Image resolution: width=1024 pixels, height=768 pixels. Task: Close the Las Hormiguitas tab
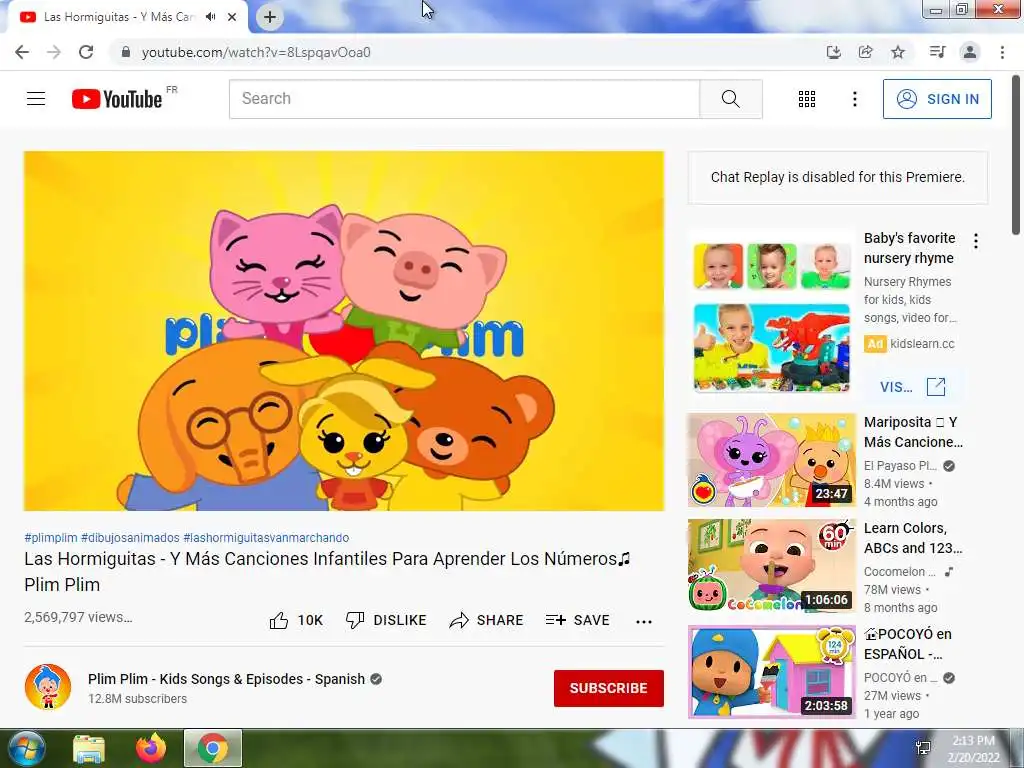232,17
